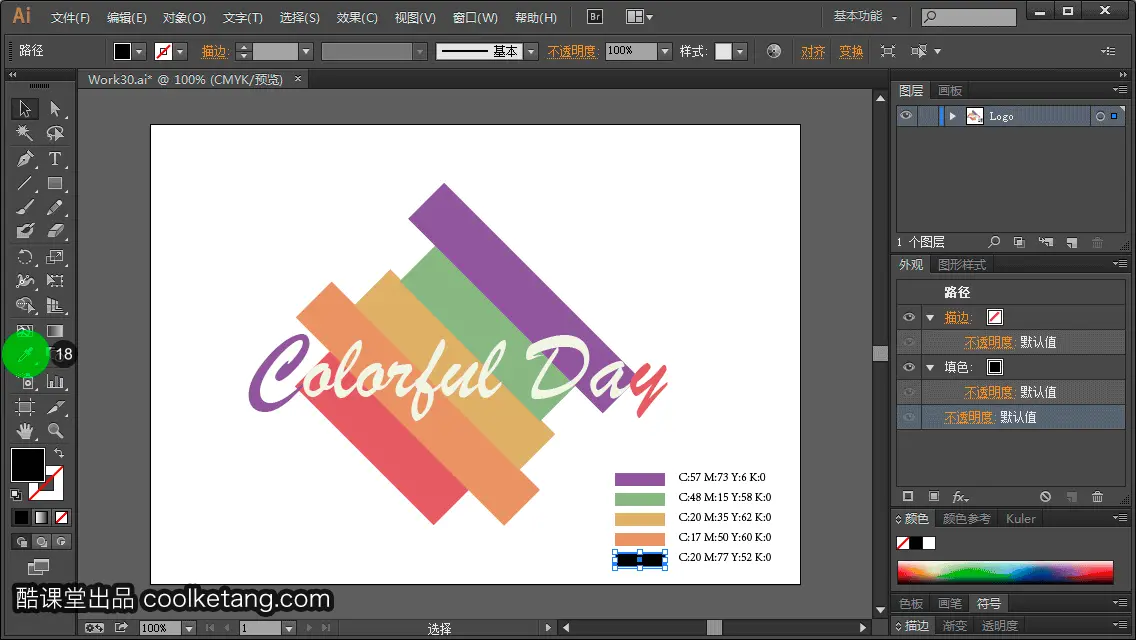1136x640 pixels.
Task: Select the Artboard tool
Action: [25, 407]
